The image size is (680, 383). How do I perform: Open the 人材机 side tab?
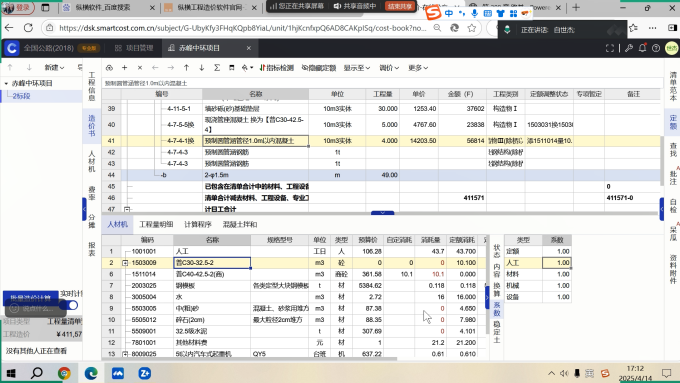pyautogui.click(x=92, y=161)
